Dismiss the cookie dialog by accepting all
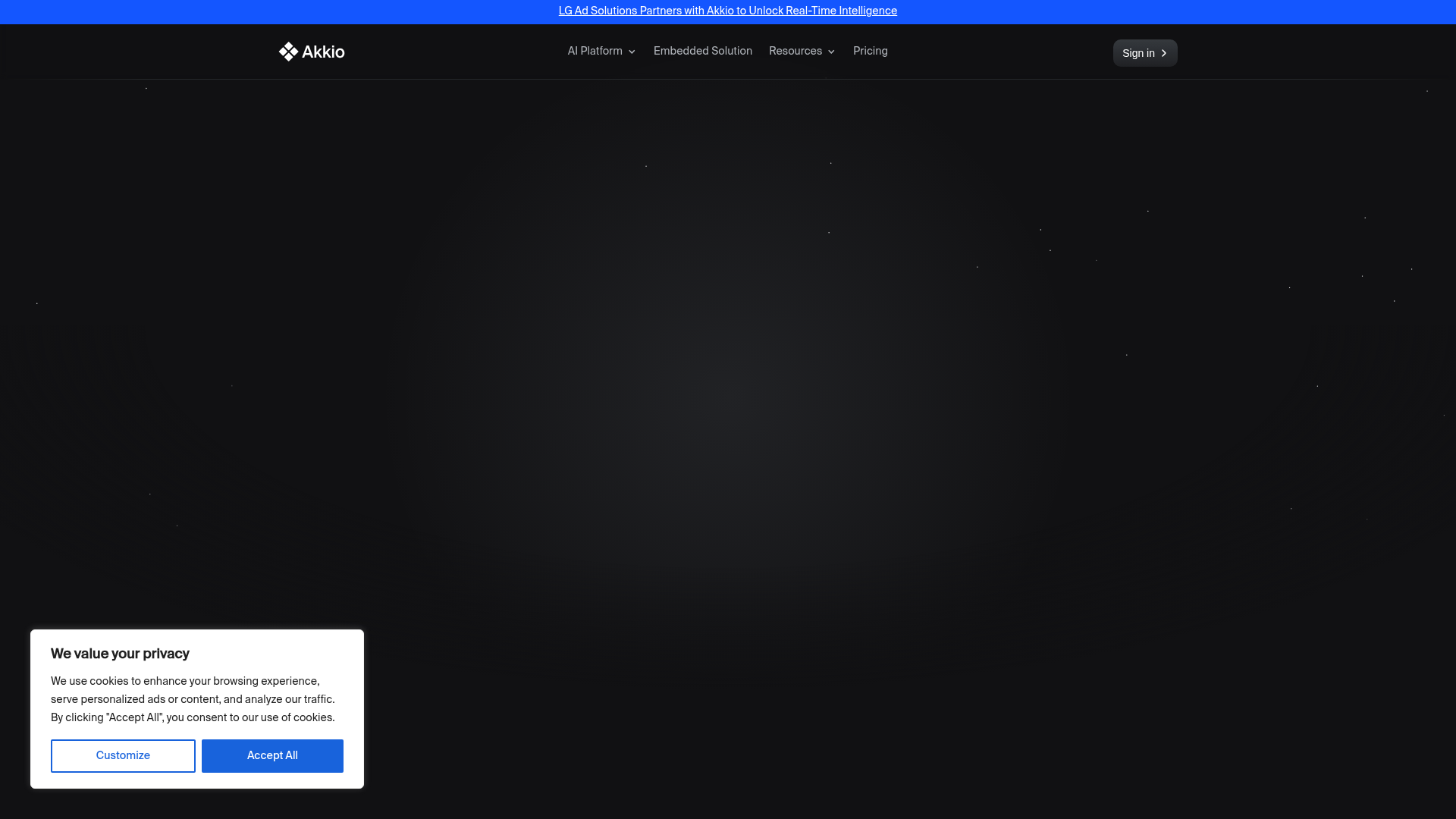Image resolution: width=1456 pixels, height=819 pixels. [x=272, y=755]
